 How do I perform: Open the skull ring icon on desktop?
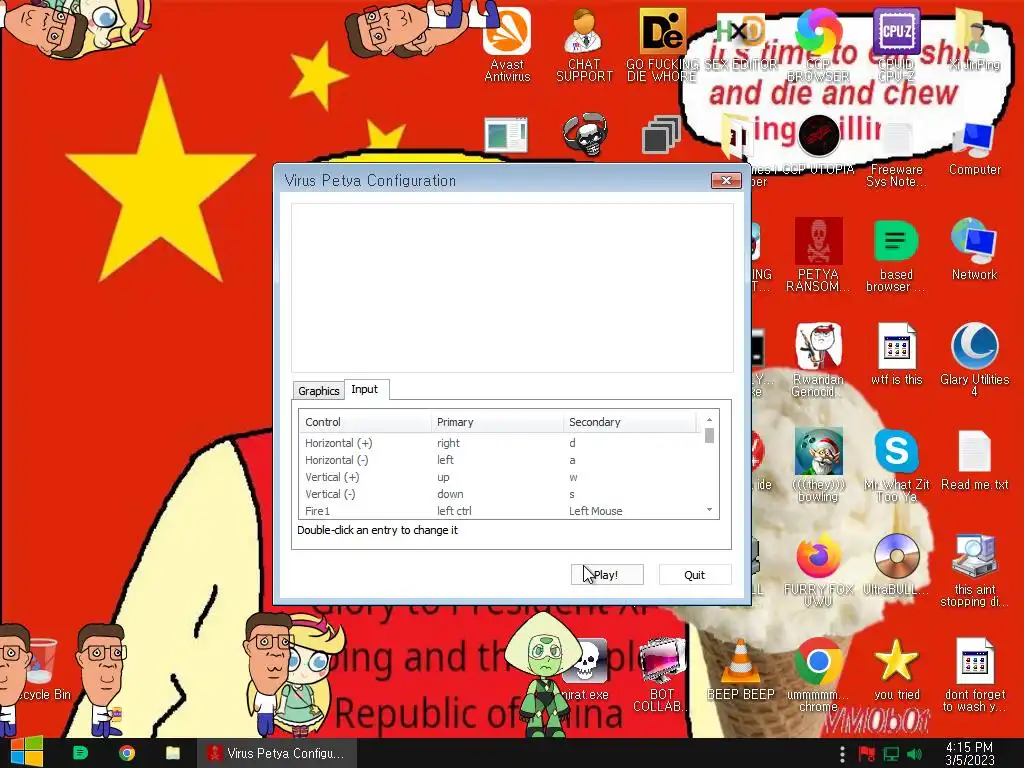coord(585,135)
